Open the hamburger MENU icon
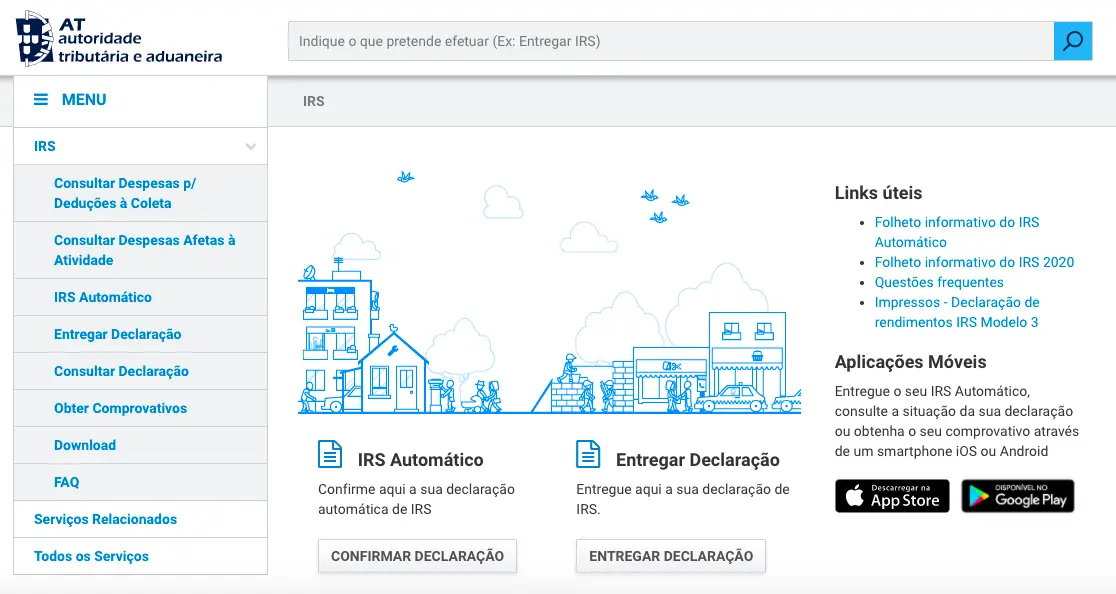The width and height of the screenshot is (1116, 594). (41, 100)
